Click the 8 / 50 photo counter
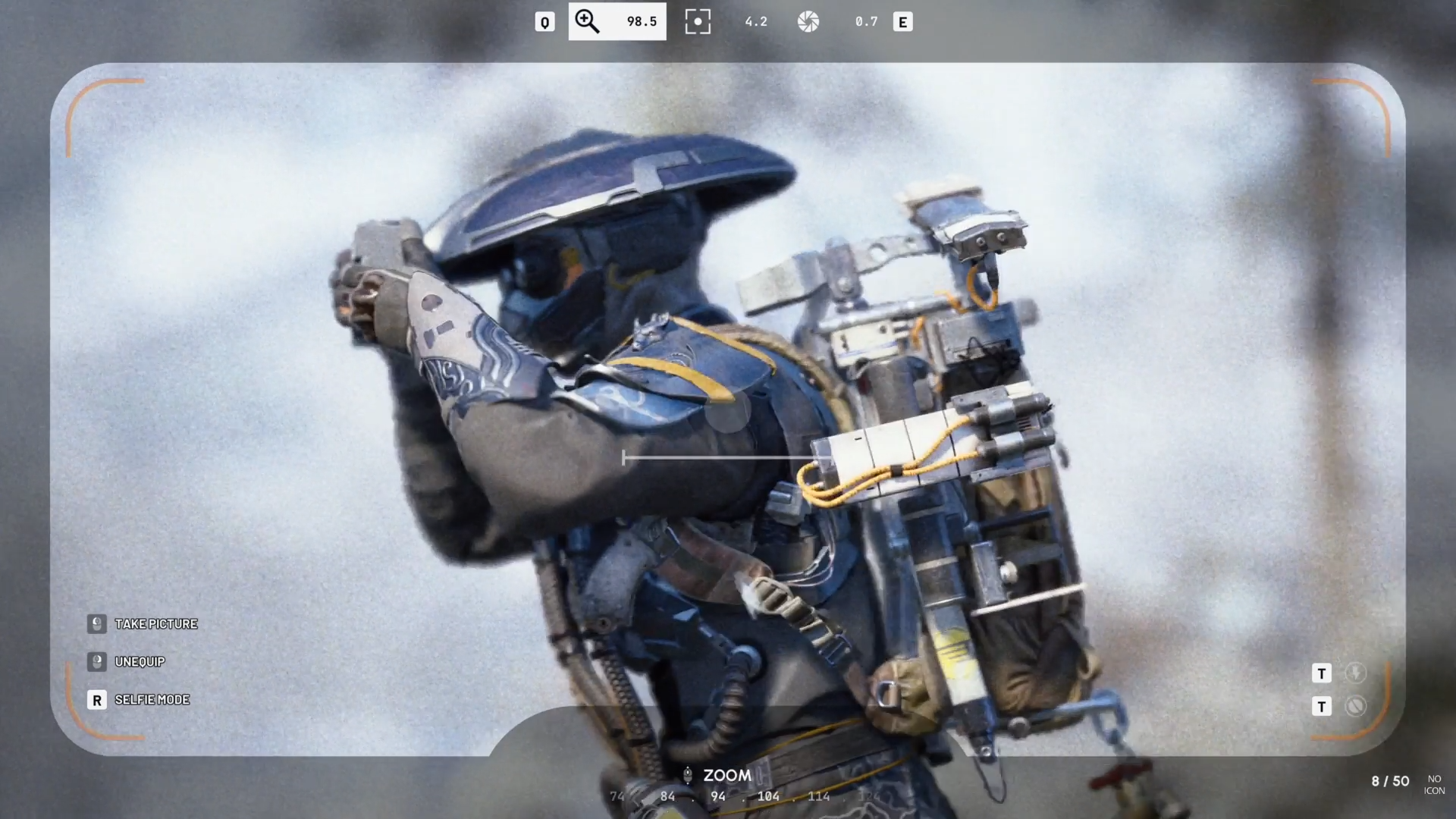Image resolution: width=1456 pixels, height=819 pixels. coord(1390,781)
